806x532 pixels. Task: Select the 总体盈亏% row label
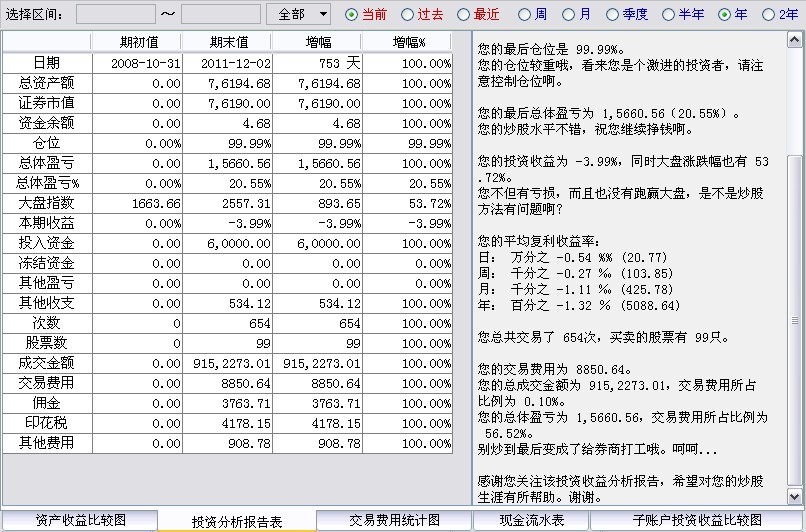47,183
